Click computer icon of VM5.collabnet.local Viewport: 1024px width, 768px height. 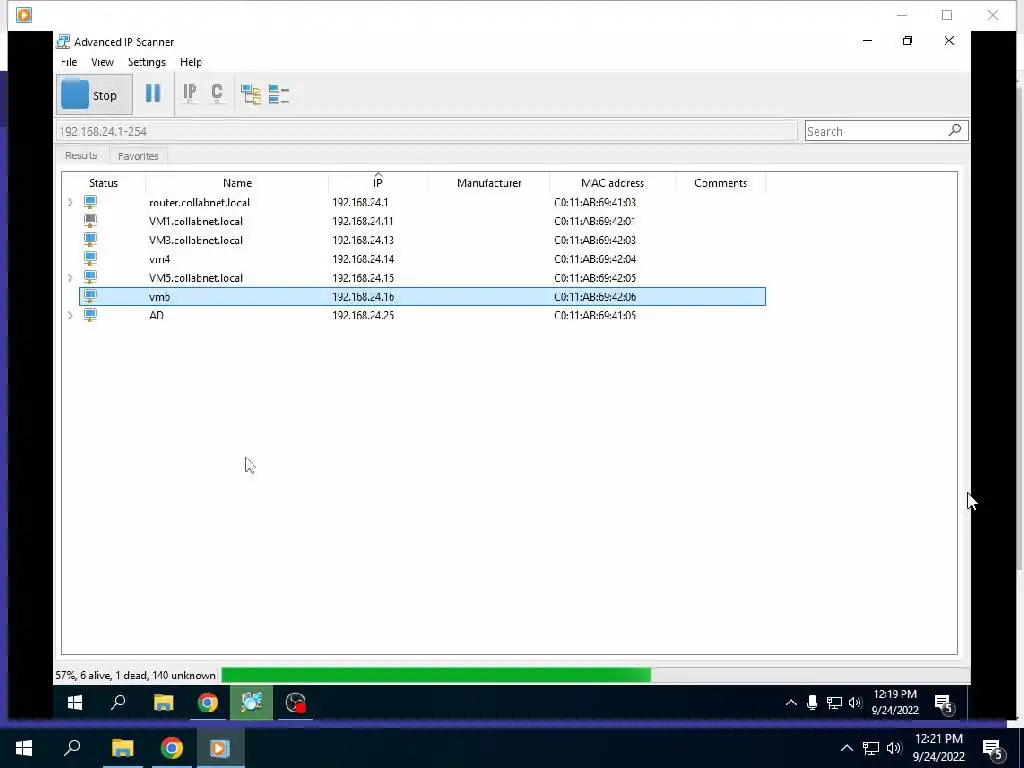click(90, 278)
